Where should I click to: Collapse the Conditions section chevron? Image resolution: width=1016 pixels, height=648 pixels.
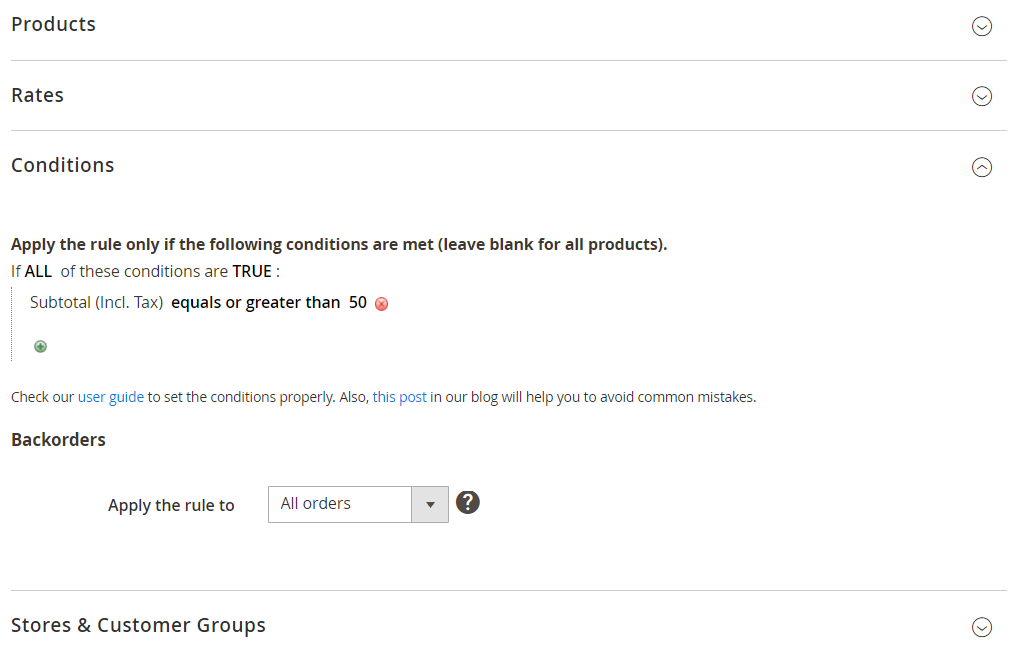pos(982,167)
